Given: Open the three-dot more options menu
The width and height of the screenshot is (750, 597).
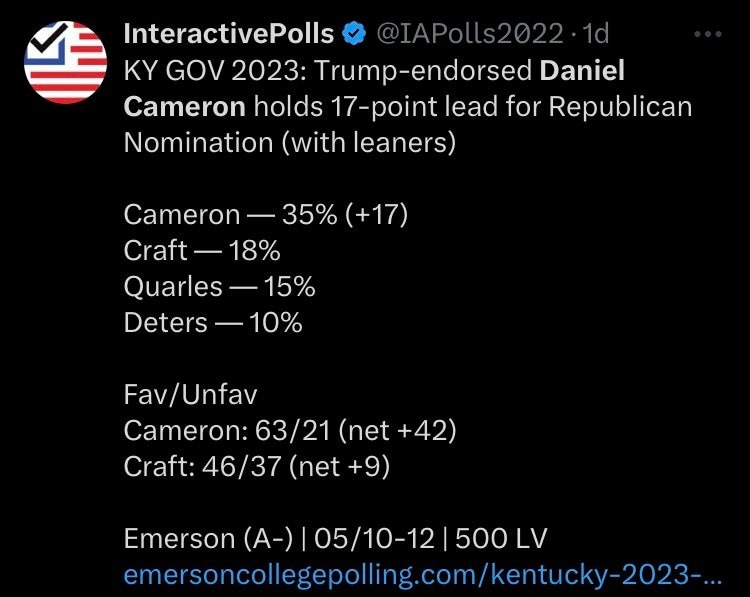Looking at the screenshot, I should [707, 34].
